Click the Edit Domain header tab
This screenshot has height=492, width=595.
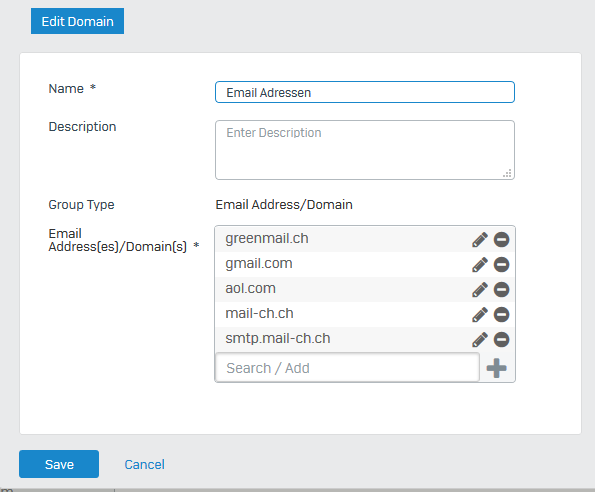[77, 21]
